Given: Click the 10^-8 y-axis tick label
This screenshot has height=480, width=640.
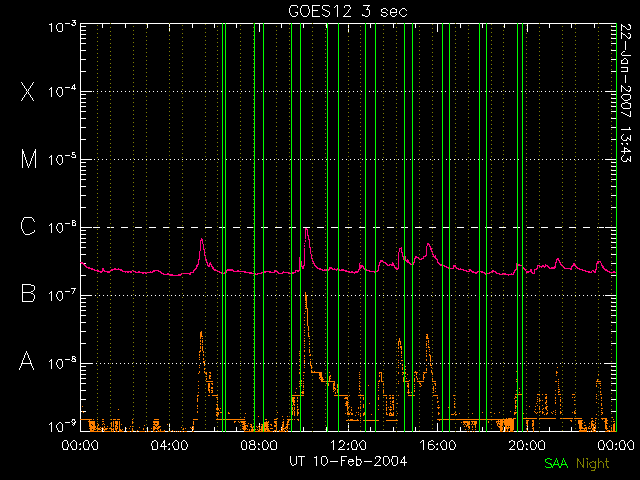Looking at the screenshot, I should 62,362.
